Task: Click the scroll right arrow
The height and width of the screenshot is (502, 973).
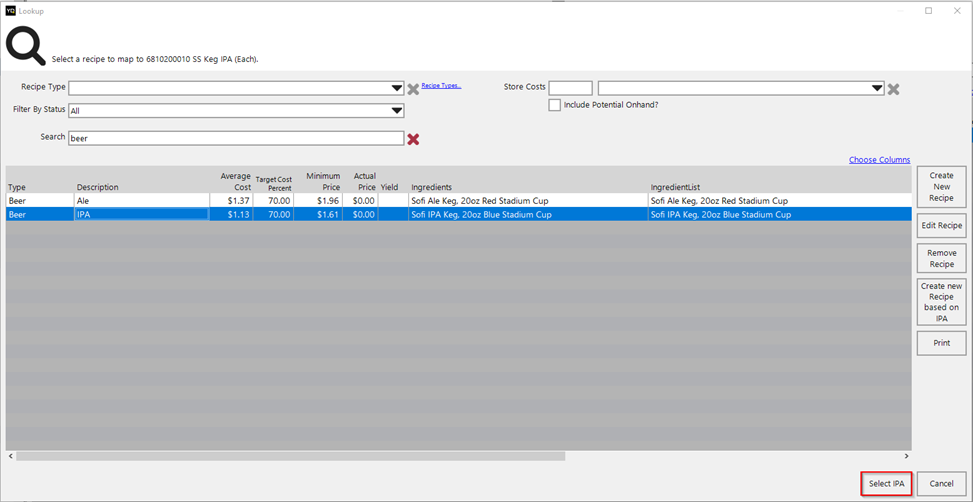Action: pos(907,456)
